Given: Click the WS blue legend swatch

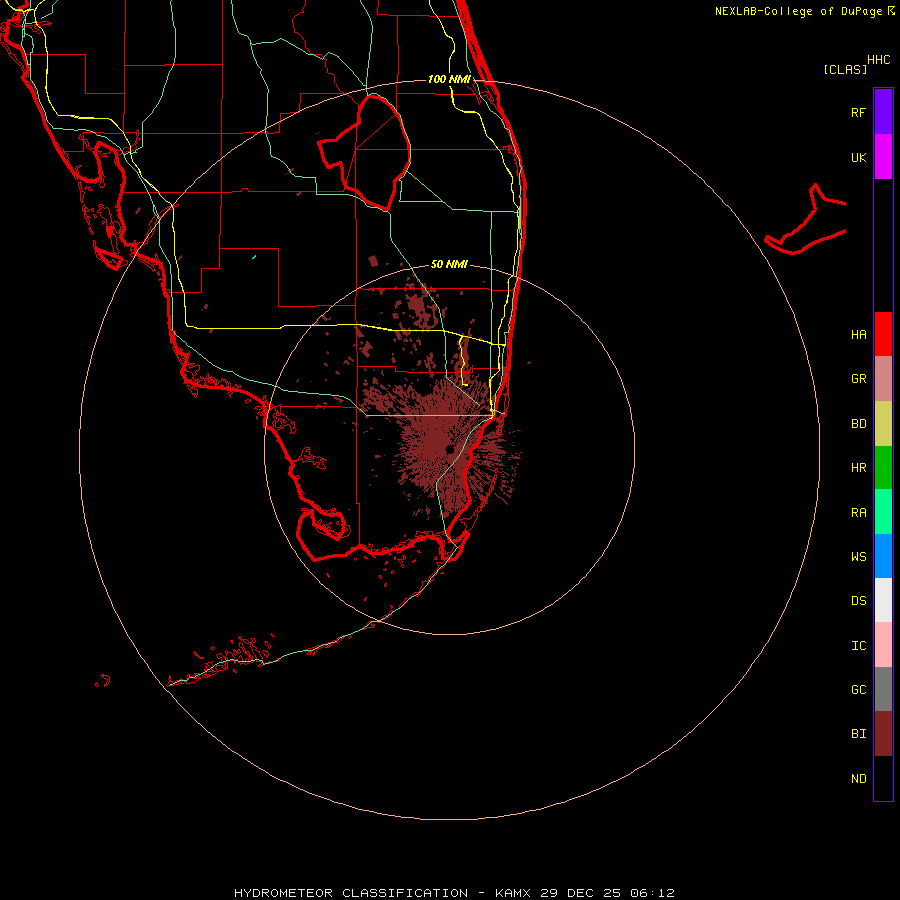Looking at the screenshot, I should click(x=883, y=556).
